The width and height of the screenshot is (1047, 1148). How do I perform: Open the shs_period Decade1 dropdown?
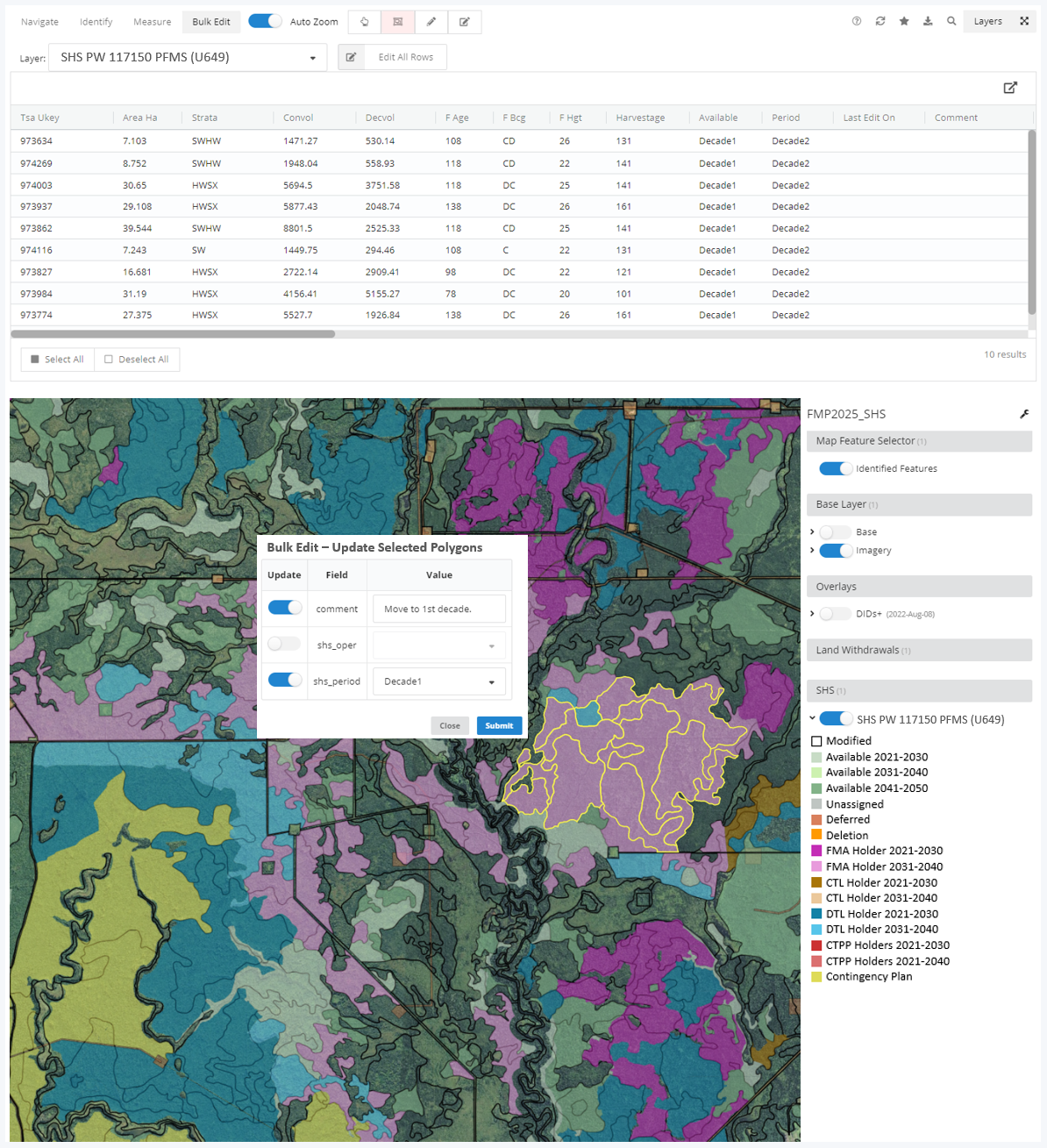(438, 681)
